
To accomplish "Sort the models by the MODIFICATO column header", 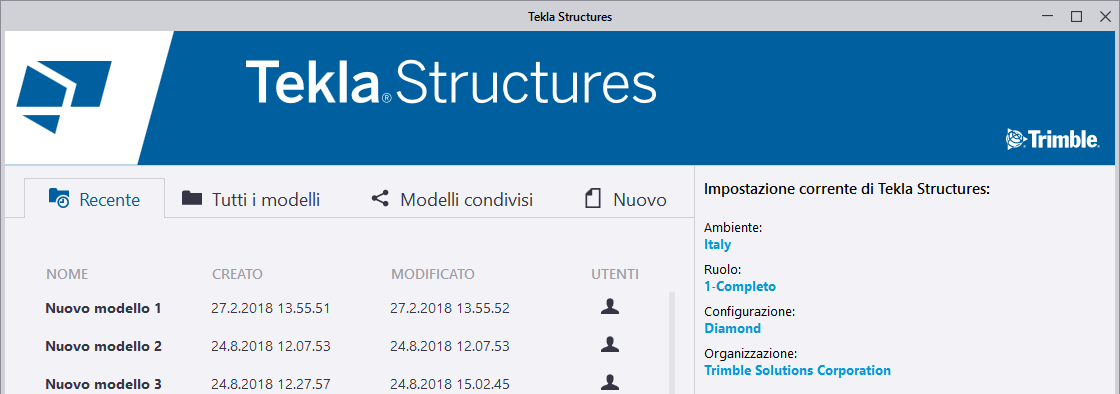I will [x=433, y=274].
